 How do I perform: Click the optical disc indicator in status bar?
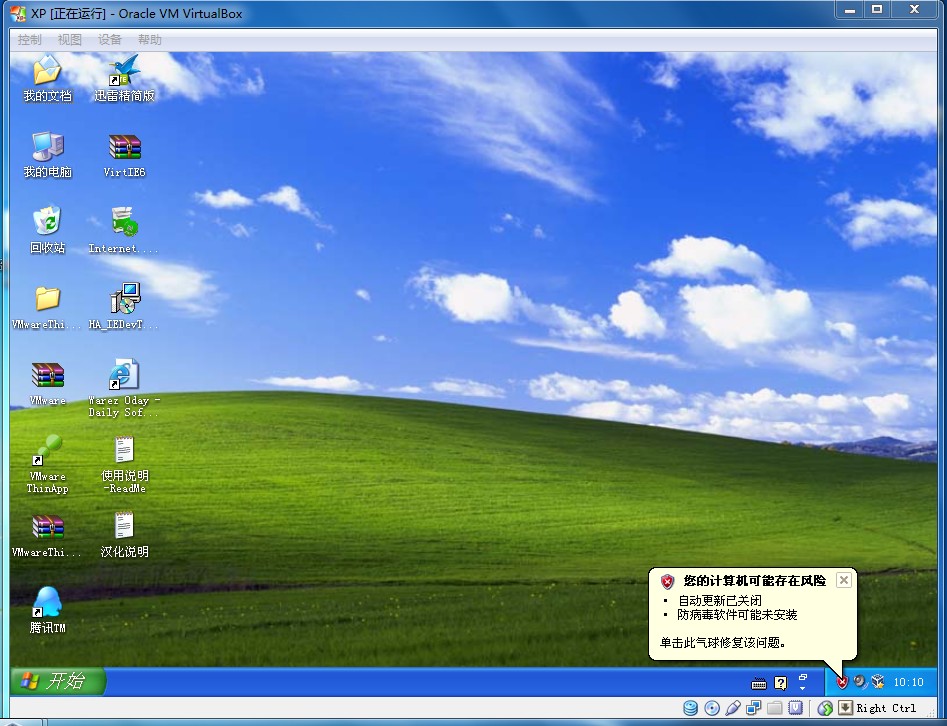(712, 708)
